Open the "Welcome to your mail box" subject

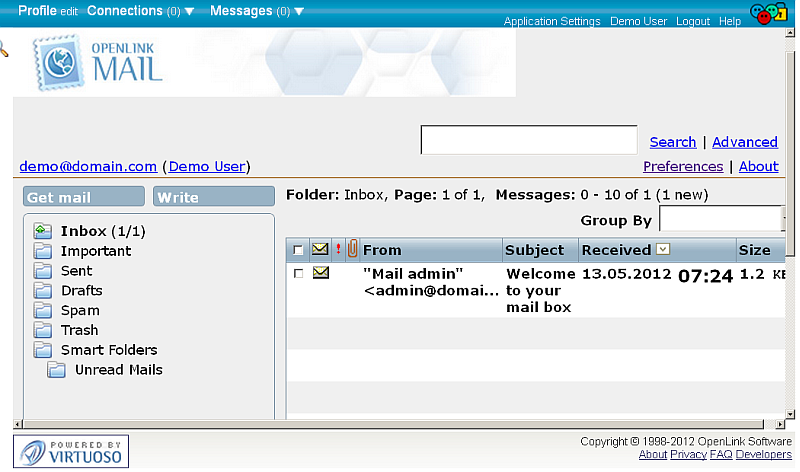click(x=540, y=290)
